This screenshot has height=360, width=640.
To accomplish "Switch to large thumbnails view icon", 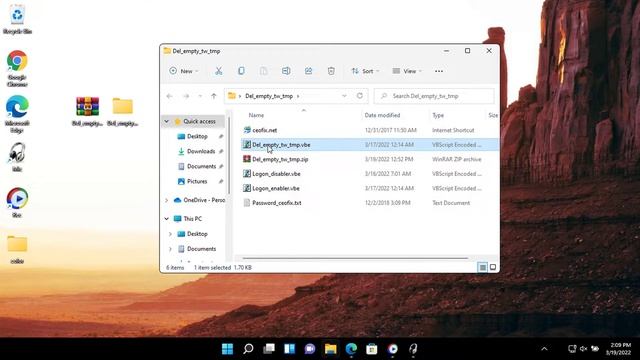I will 493,267.
